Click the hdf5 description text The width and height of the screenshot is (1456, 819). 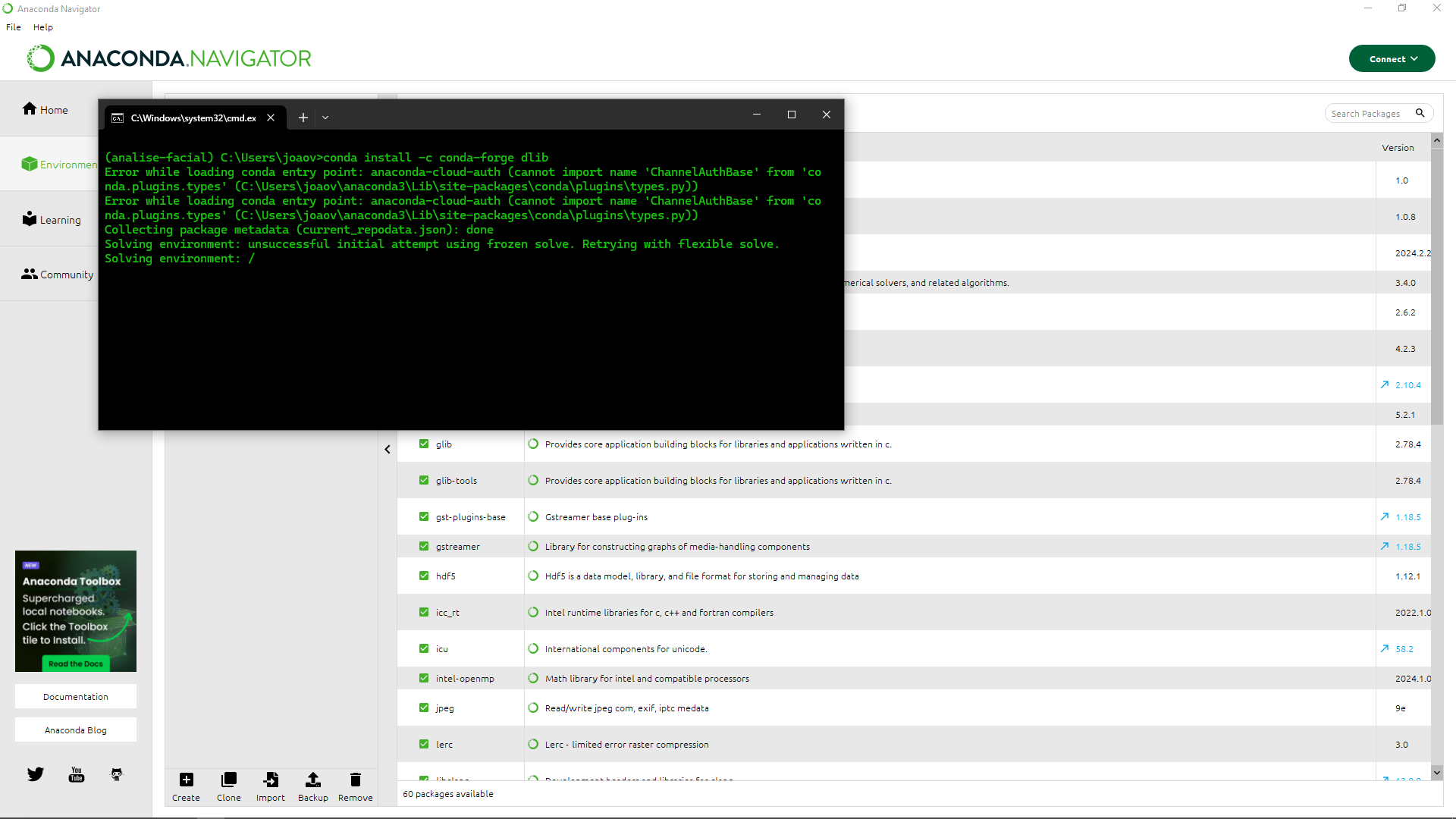[701, 576]
